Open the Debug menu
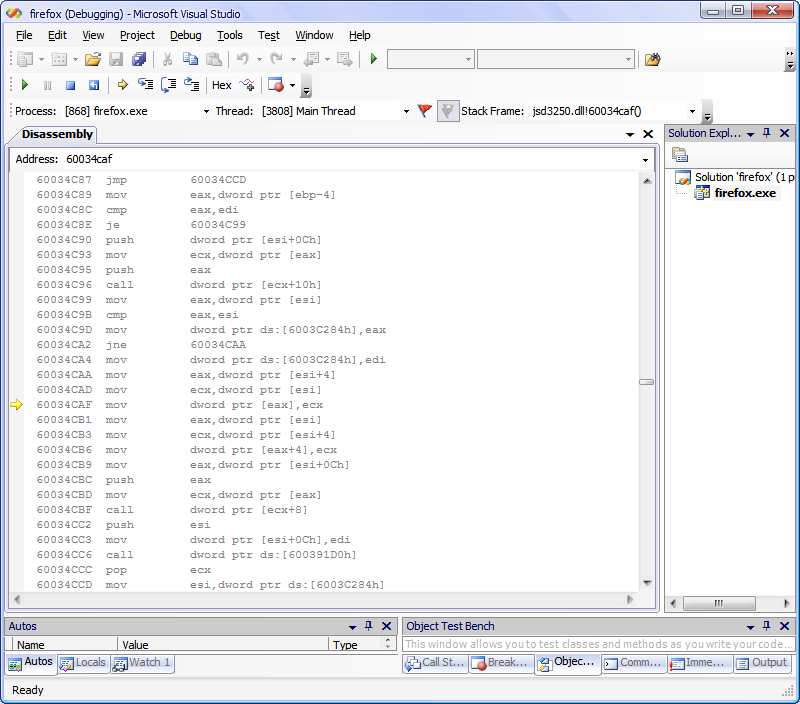 (x=186, y=35)
